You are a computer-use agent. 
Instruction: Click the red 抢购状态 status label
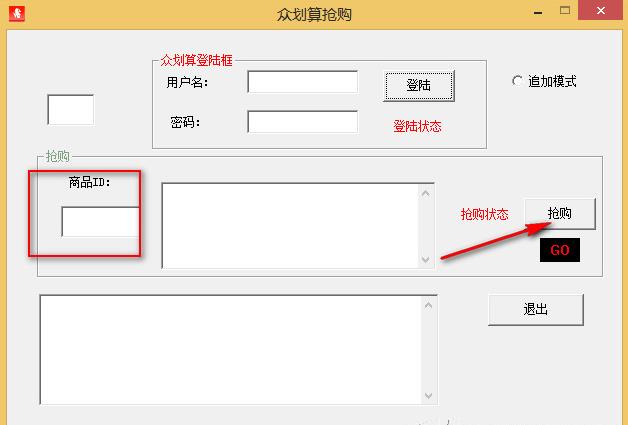click(x=484, y=214)
